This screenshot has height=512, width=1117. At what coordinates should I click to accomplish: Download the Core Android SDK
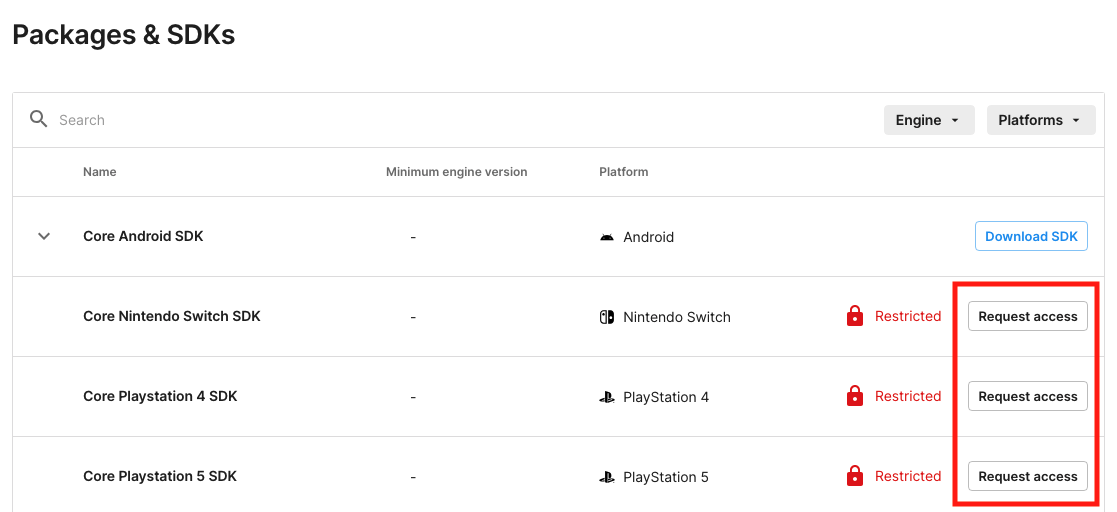tap(1031, 236)
